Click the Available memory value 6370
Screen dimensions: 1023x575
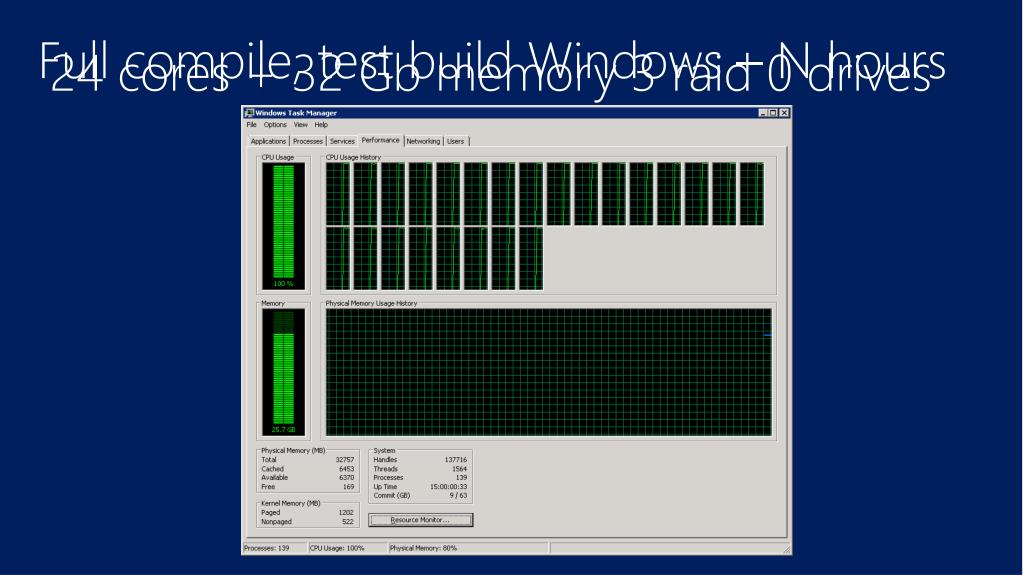346,478
